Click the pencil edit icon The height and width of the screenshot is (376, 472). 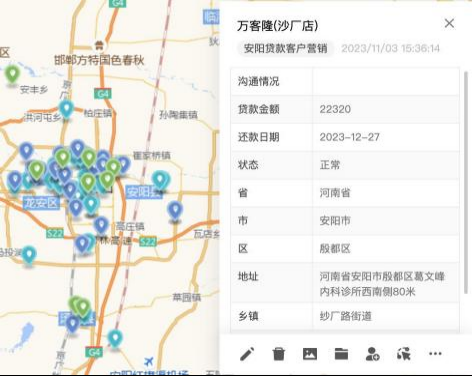pyautogui.click(x=247, y=354)
